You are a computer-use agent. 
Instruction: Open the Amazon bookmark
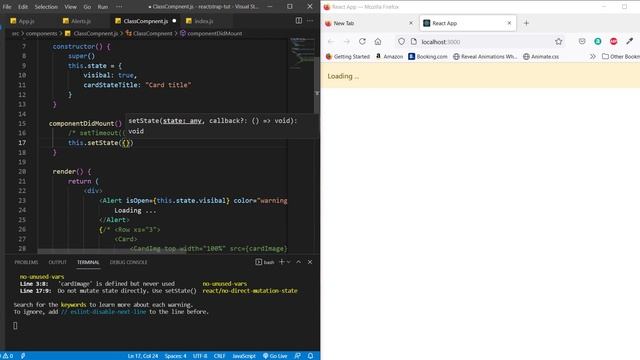point(389,57)
